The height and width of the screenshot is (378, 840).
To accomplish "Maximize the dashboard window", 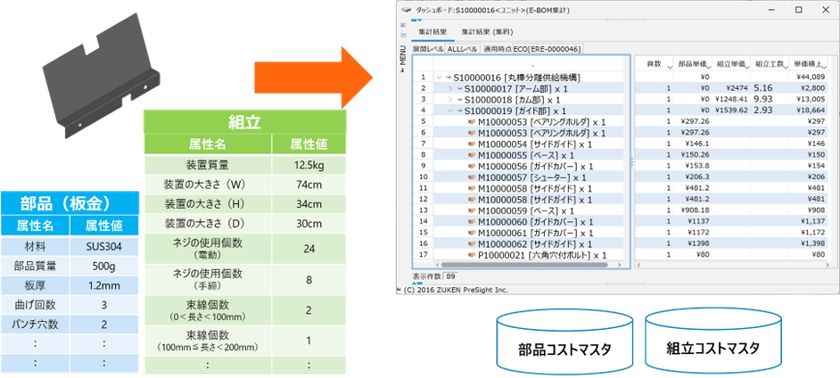I will tap(799, 10).
